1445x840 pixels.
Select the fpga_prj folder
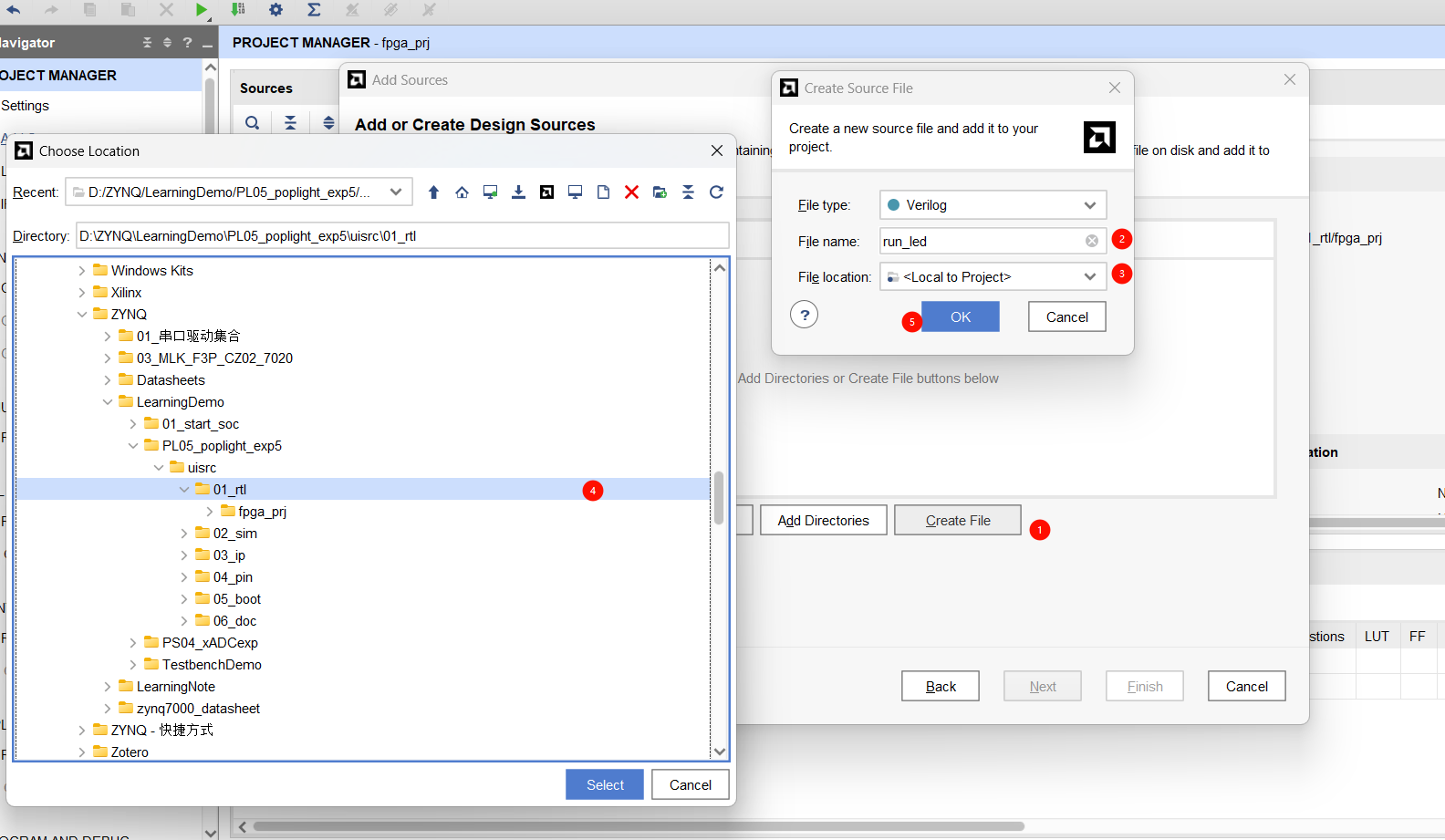click(262, 512)
